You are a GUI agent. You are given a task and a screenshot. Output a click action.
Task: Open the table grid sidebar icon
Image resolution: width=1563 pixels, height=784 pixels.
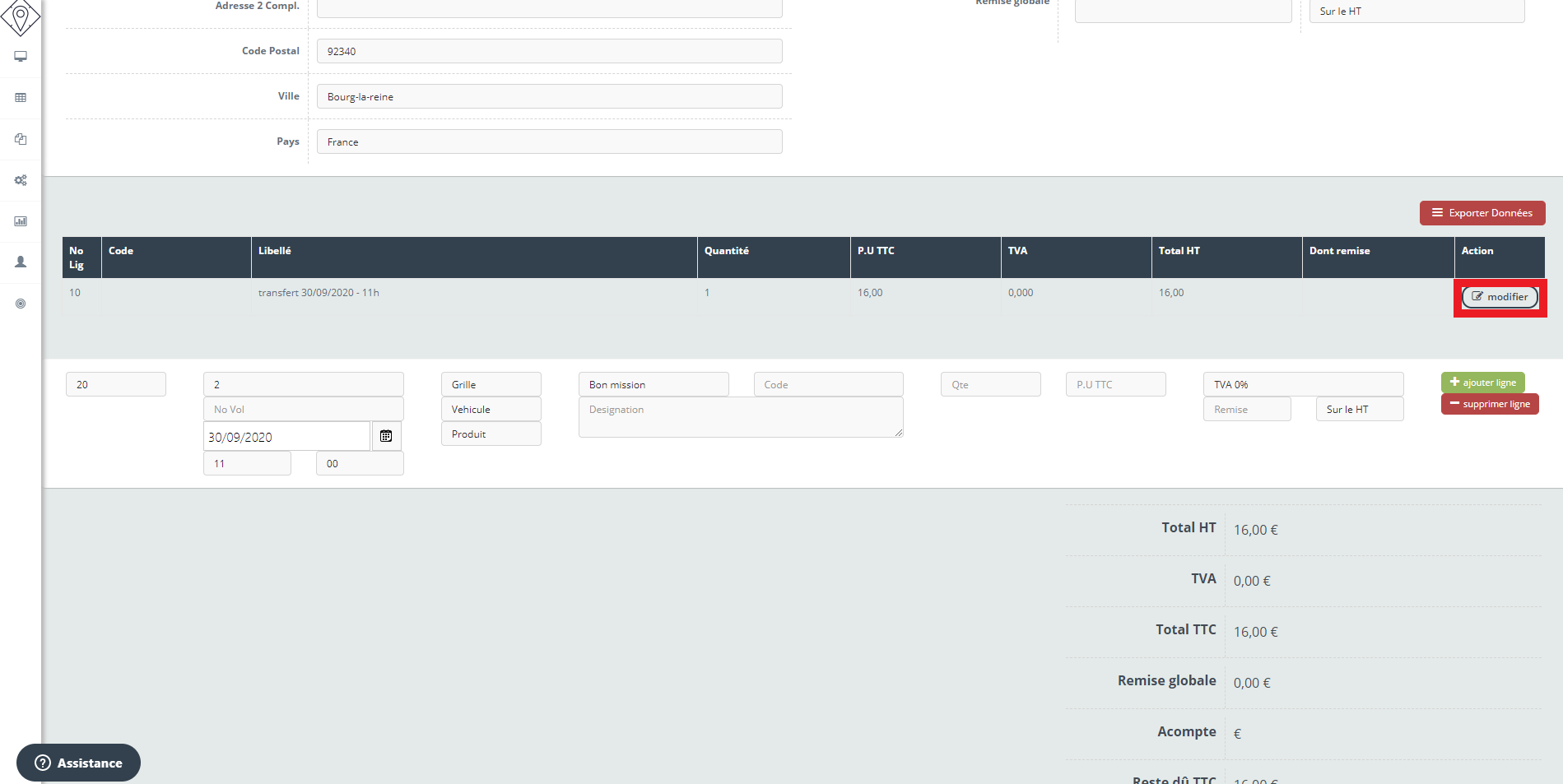tap(21, 98)
